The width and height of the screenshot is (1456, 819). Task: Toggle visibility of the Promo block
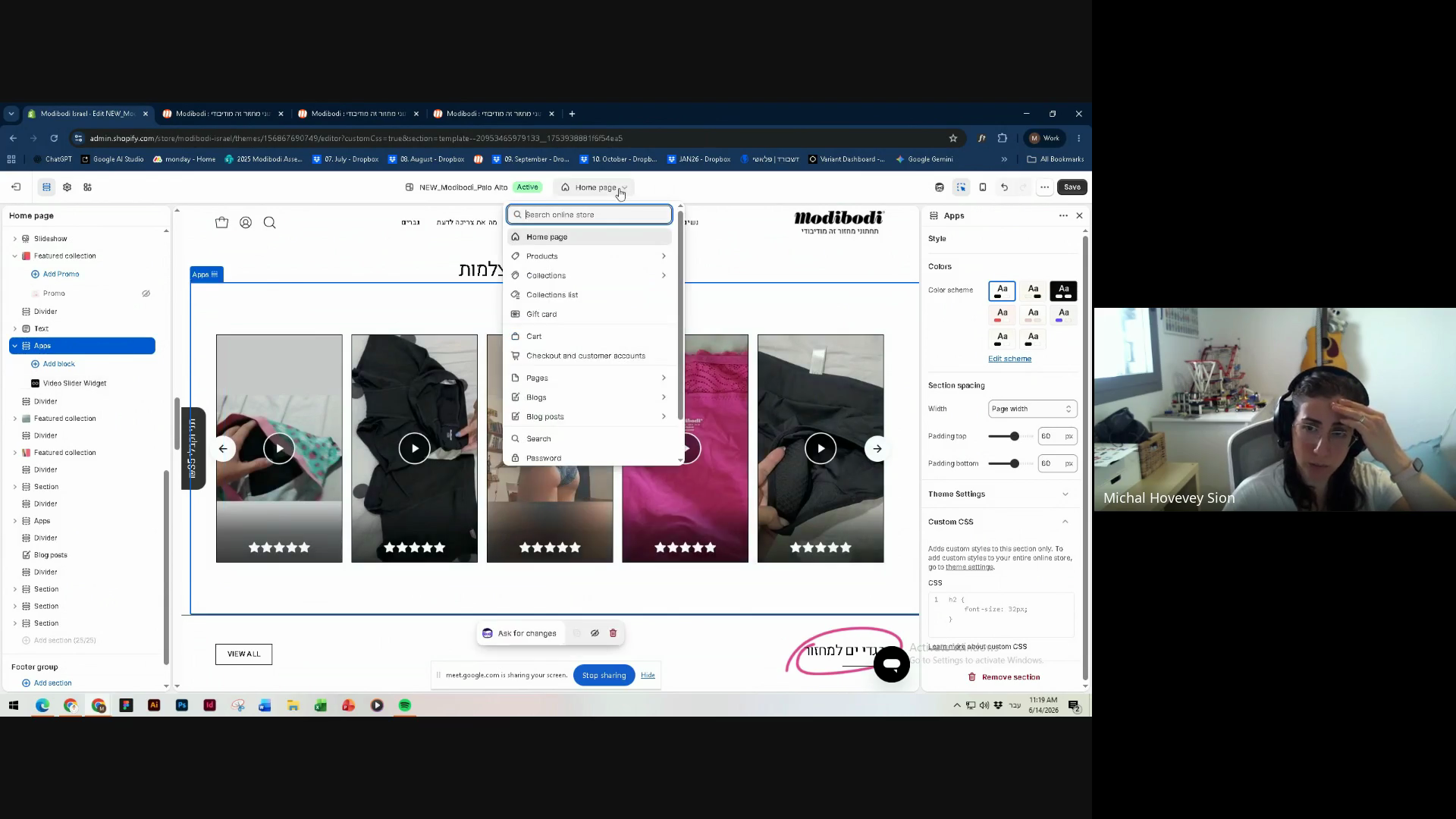click(146, 293)
